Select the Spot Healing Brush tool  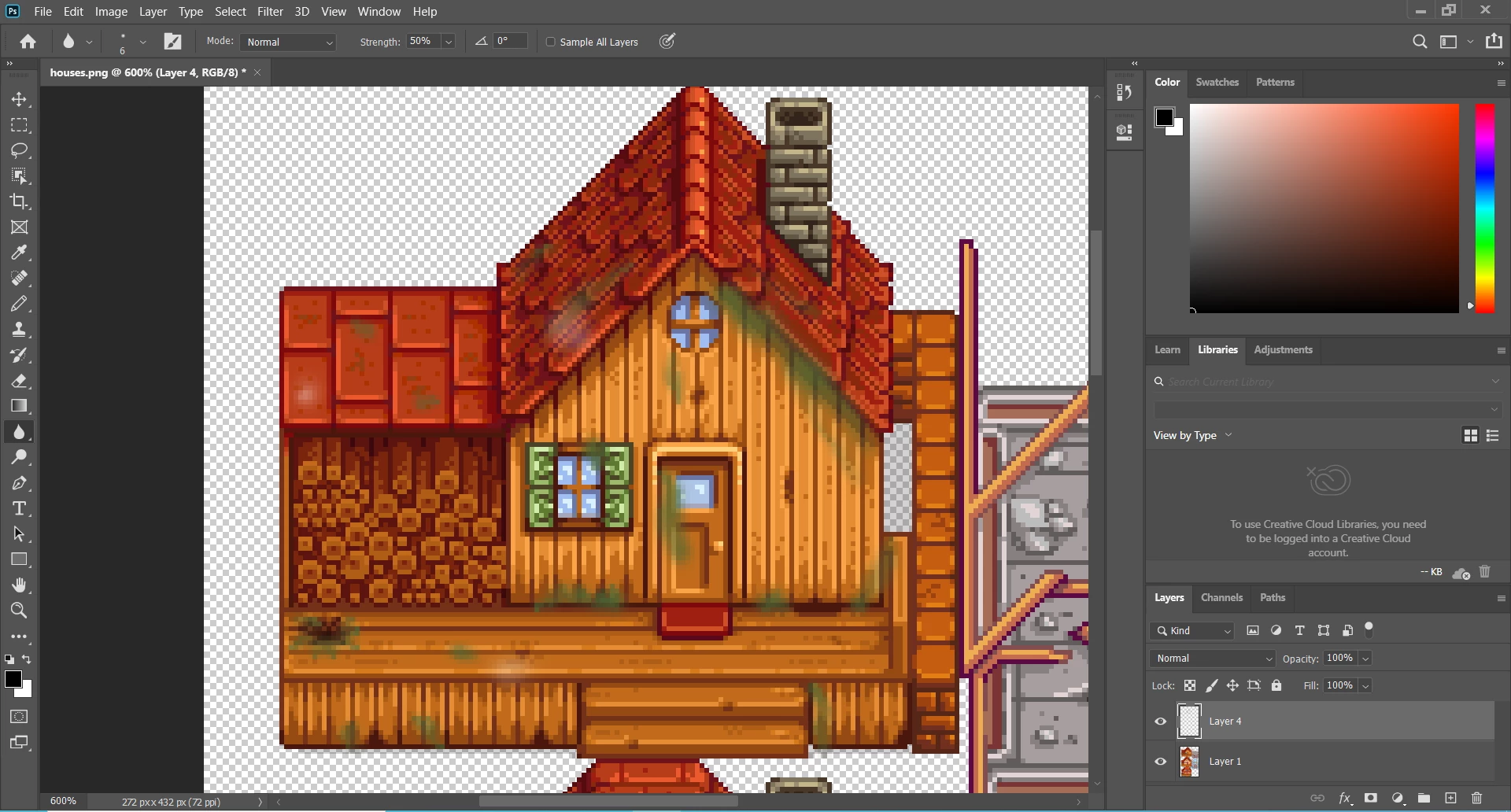20,278
